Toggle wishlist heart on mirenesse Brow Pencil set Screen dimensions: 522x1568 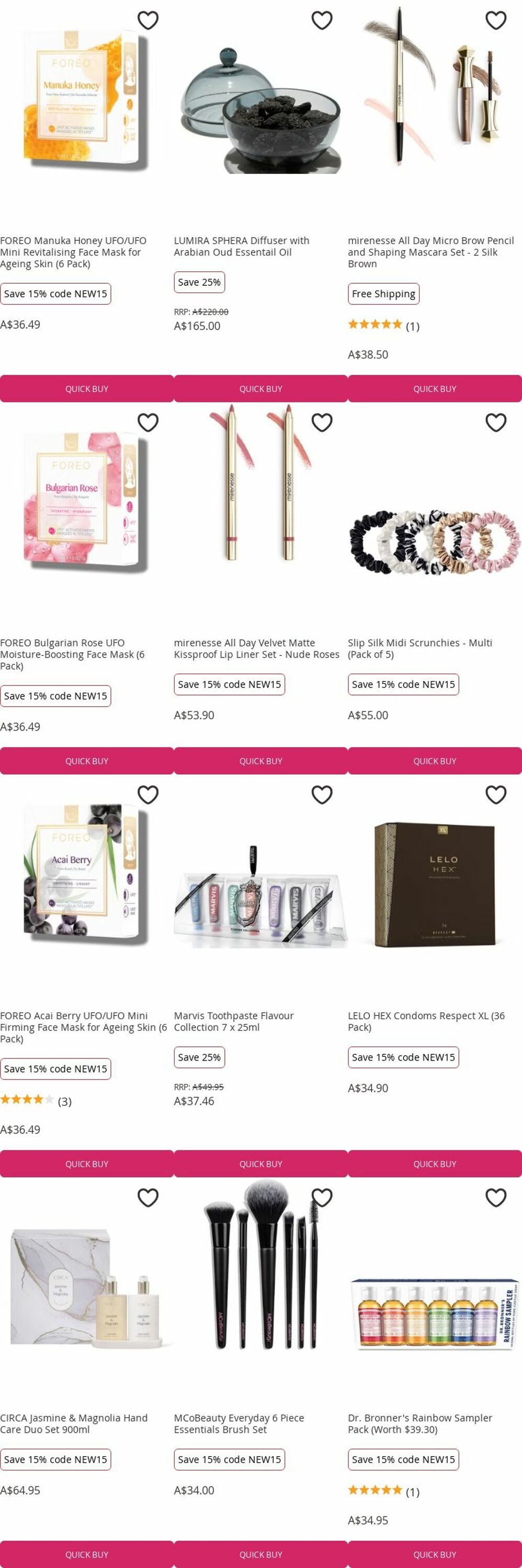point(496,20)
